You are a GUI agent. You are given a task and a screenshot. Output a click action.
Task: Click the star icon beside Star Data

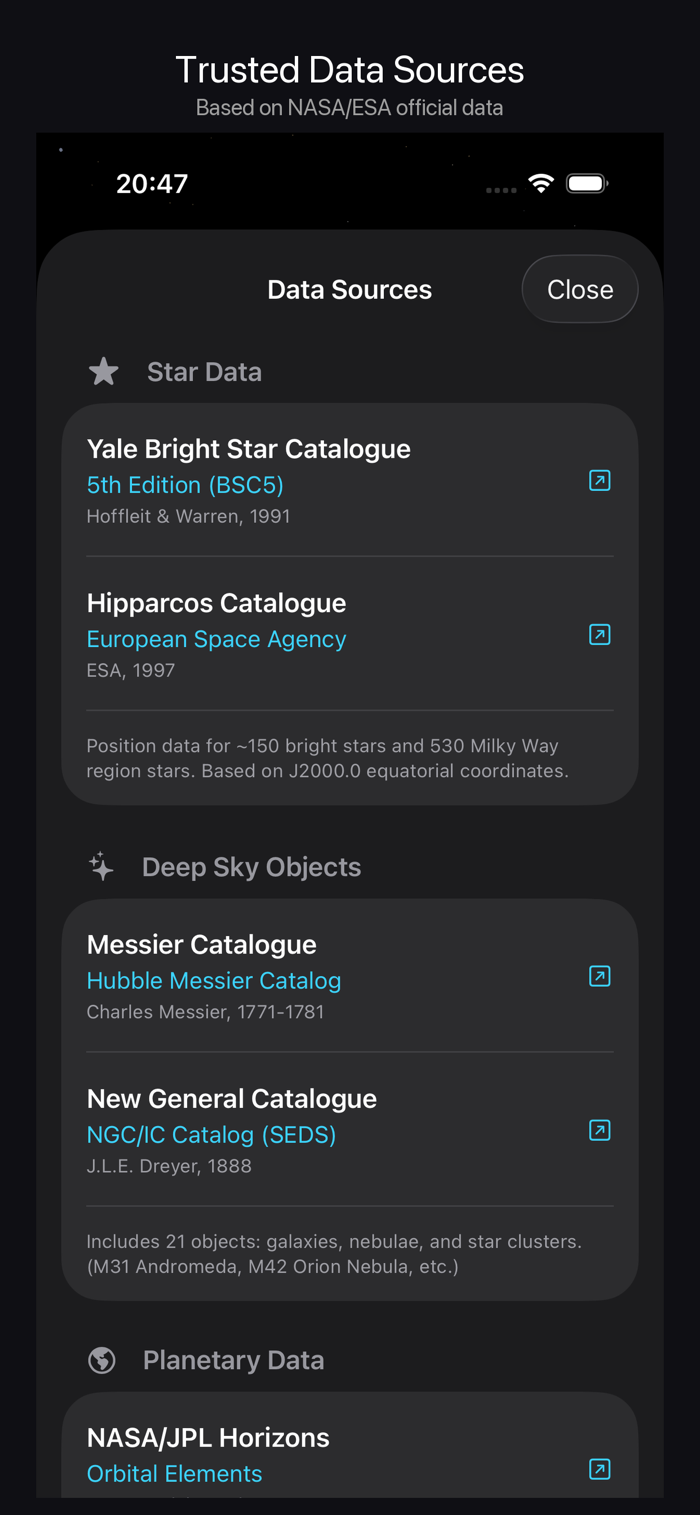pyautogui.click(x=103, y=372)
